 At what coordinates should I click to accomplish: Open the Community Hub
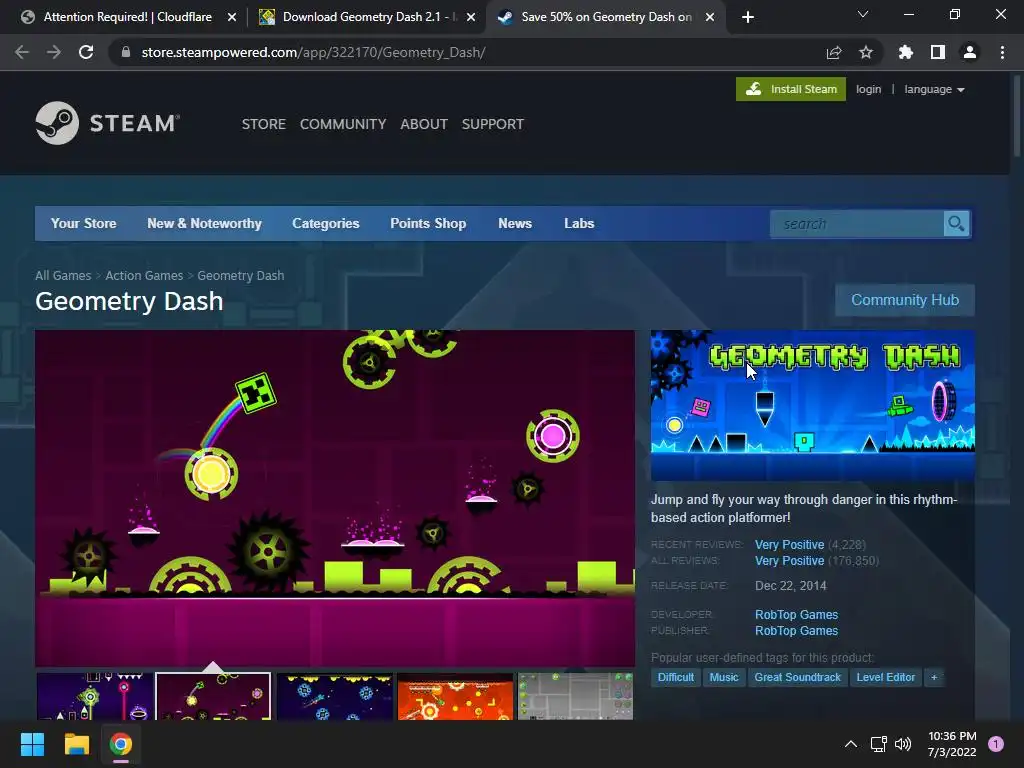pyautogui.click(x=905, y=300)
